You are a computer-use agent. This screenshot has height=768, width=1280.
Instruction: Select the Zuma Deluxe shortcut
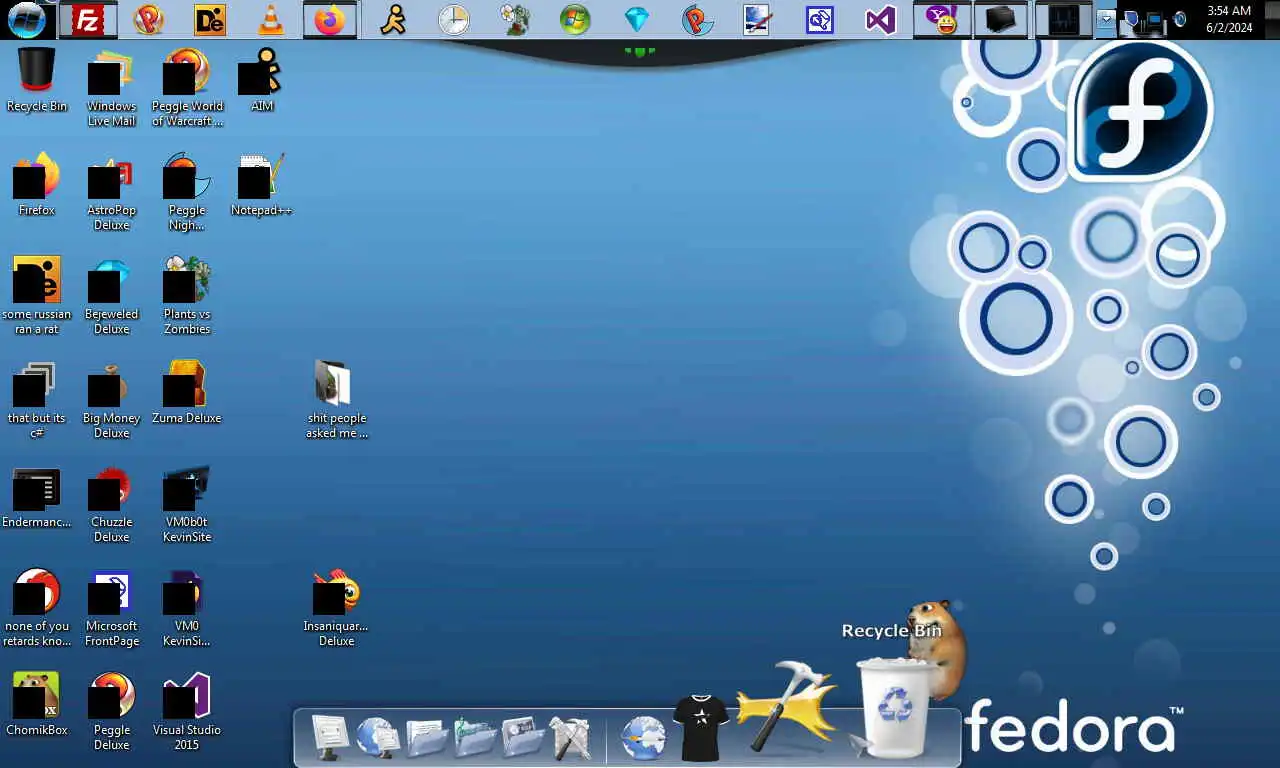pos(187,392)
